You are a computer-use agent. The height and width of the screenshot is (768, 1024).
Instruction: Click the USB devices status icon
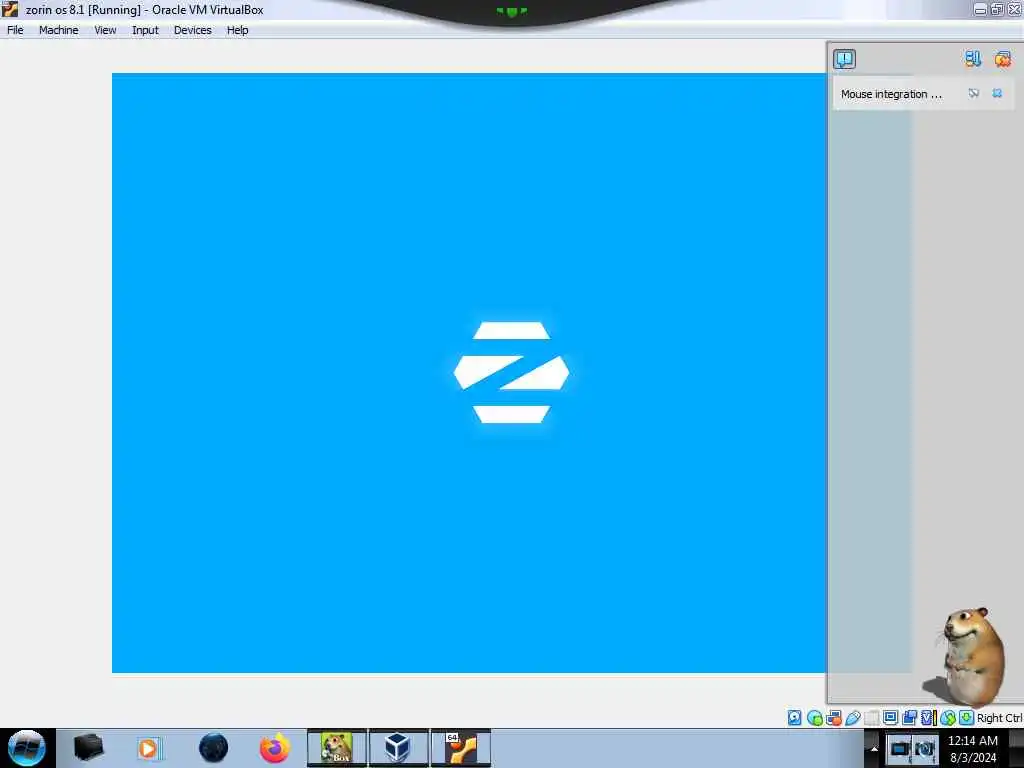tap(852, 718)
